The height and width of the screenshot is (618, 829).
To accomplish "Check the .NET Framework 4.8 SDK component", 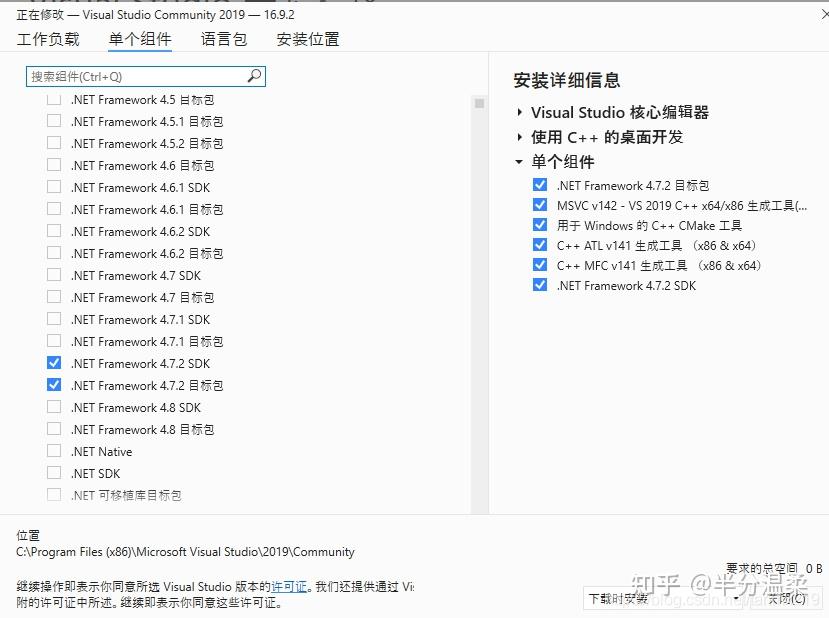I will click(x=54, y=407).
